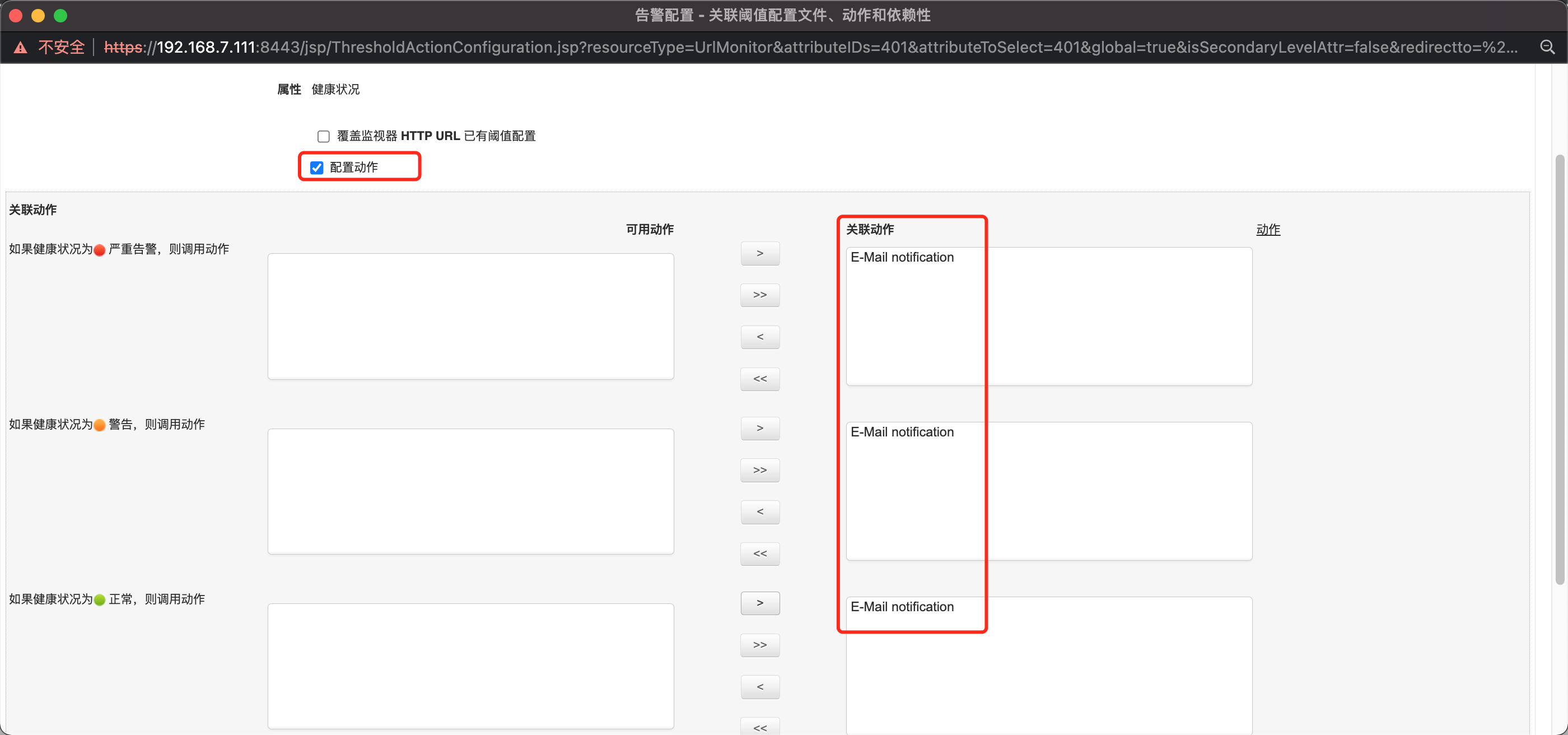Screen dimensions: 1568x735
Task: Click the green maximize window button
Action: coord(60,15)
